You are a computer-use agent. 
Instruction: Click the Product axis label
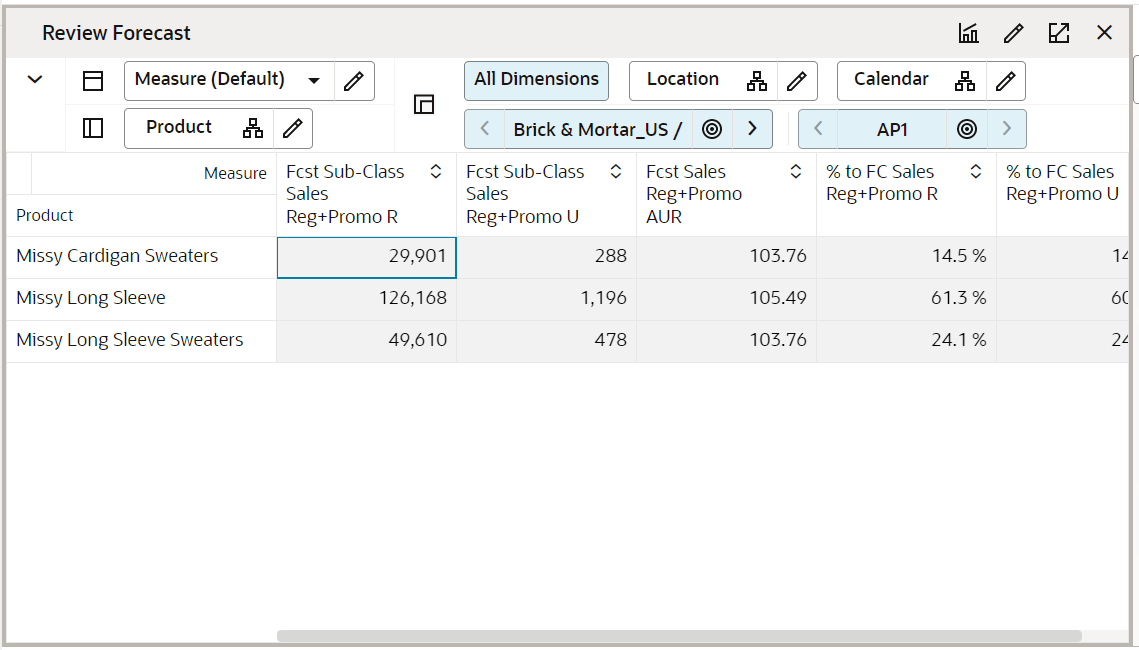pos(45,216)
